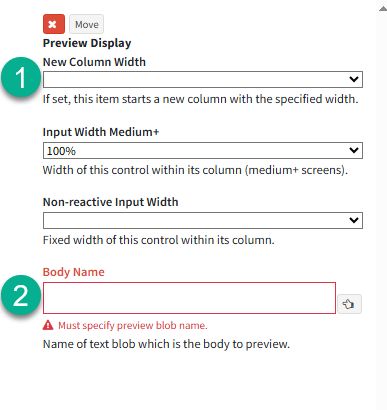Click the New Column Width label
The width and height of the screenshot is (387, 410).
pyautogui.click(x=94, y=62)
